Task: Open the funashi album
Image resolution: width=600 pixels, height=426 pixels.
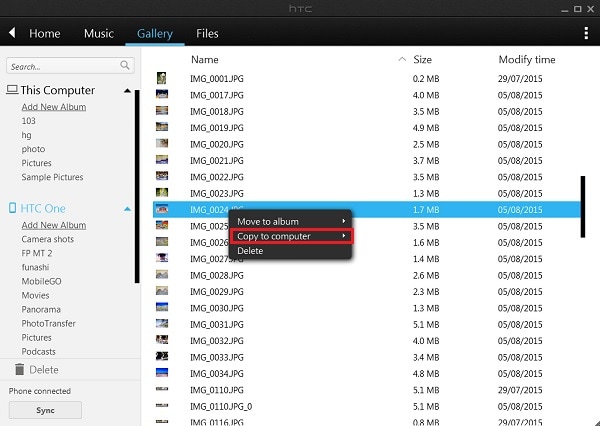Action: [x=35, y=267]
